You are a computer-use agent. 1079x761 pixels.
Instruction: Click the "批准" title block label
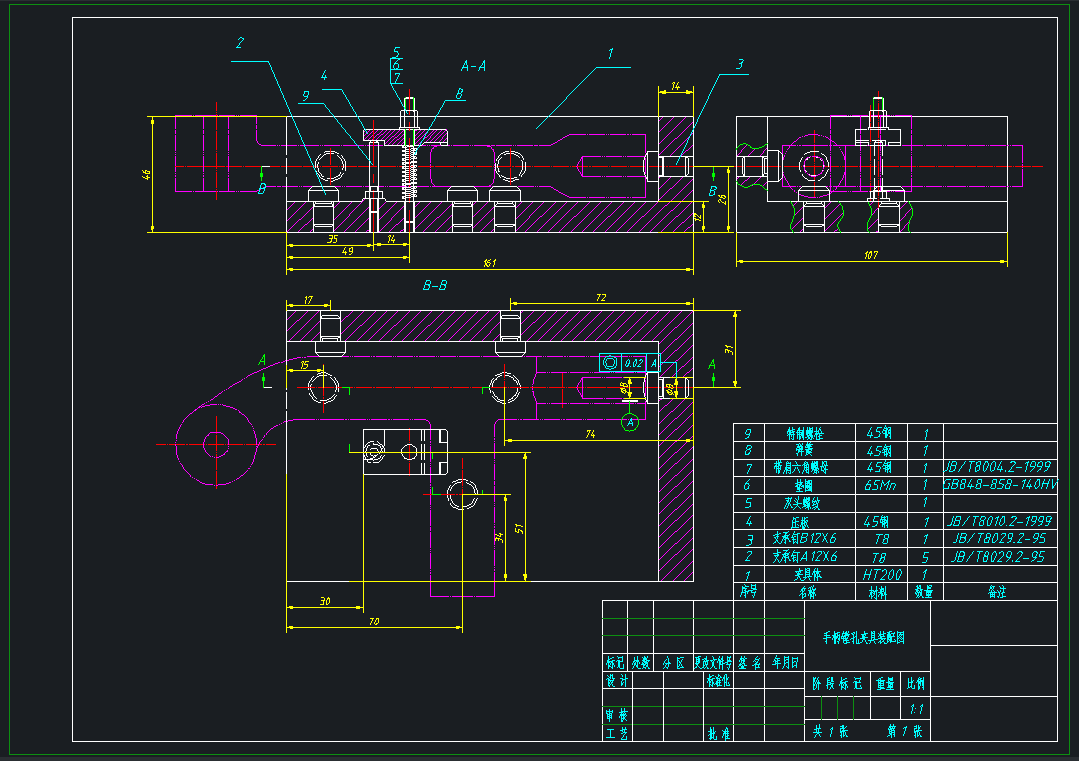pyautogui.click(x=718, y=734)
